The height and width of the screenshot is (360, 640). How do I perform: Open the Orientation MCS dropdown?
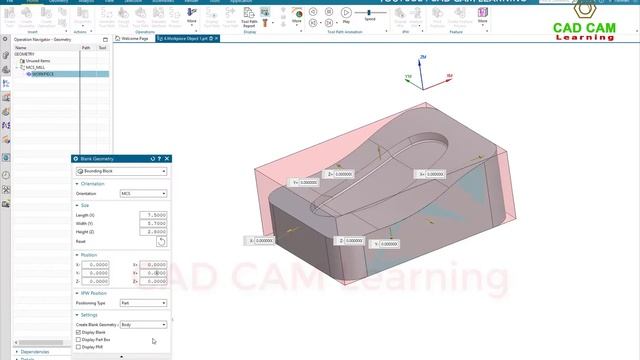click(143, 193)
